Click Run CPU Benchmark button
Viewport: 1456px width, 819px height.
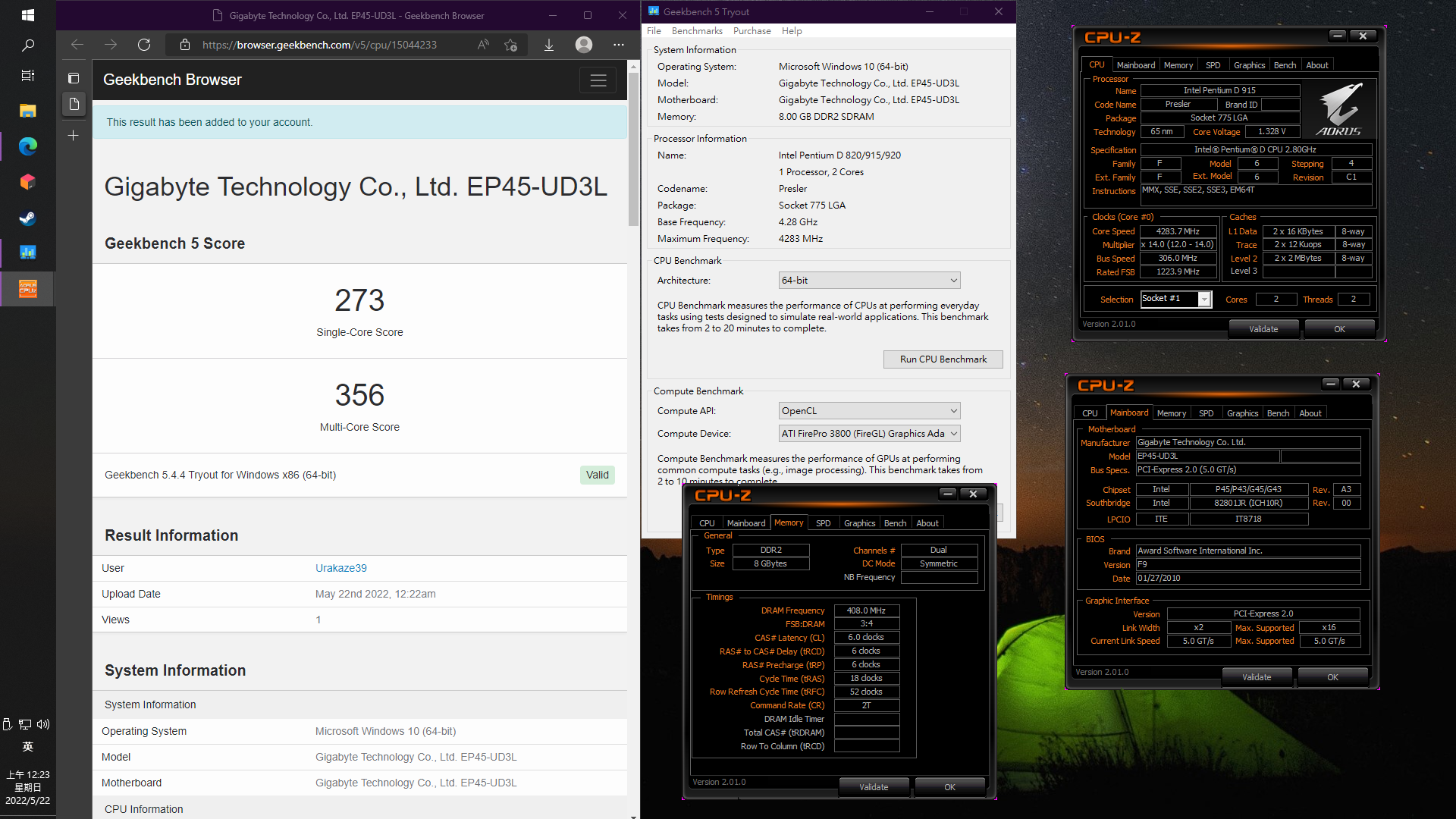click(x=943, y=359)
